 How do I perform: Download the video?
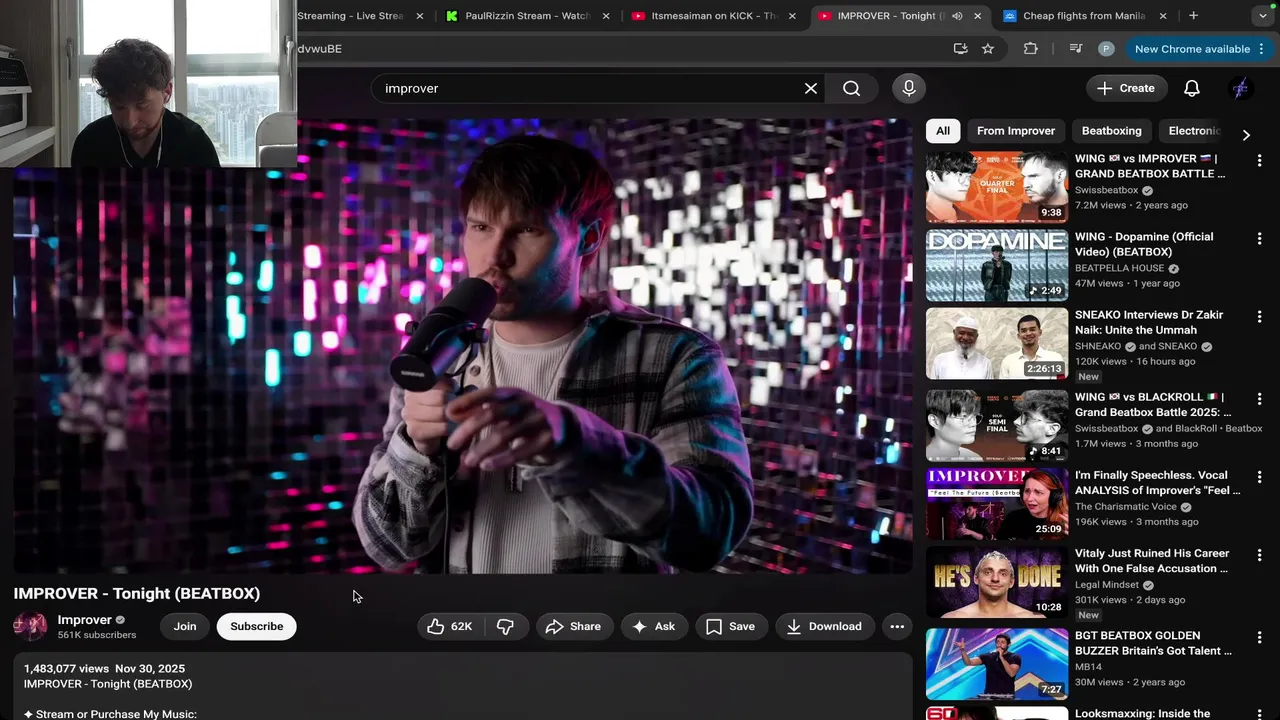click(824, 626)
